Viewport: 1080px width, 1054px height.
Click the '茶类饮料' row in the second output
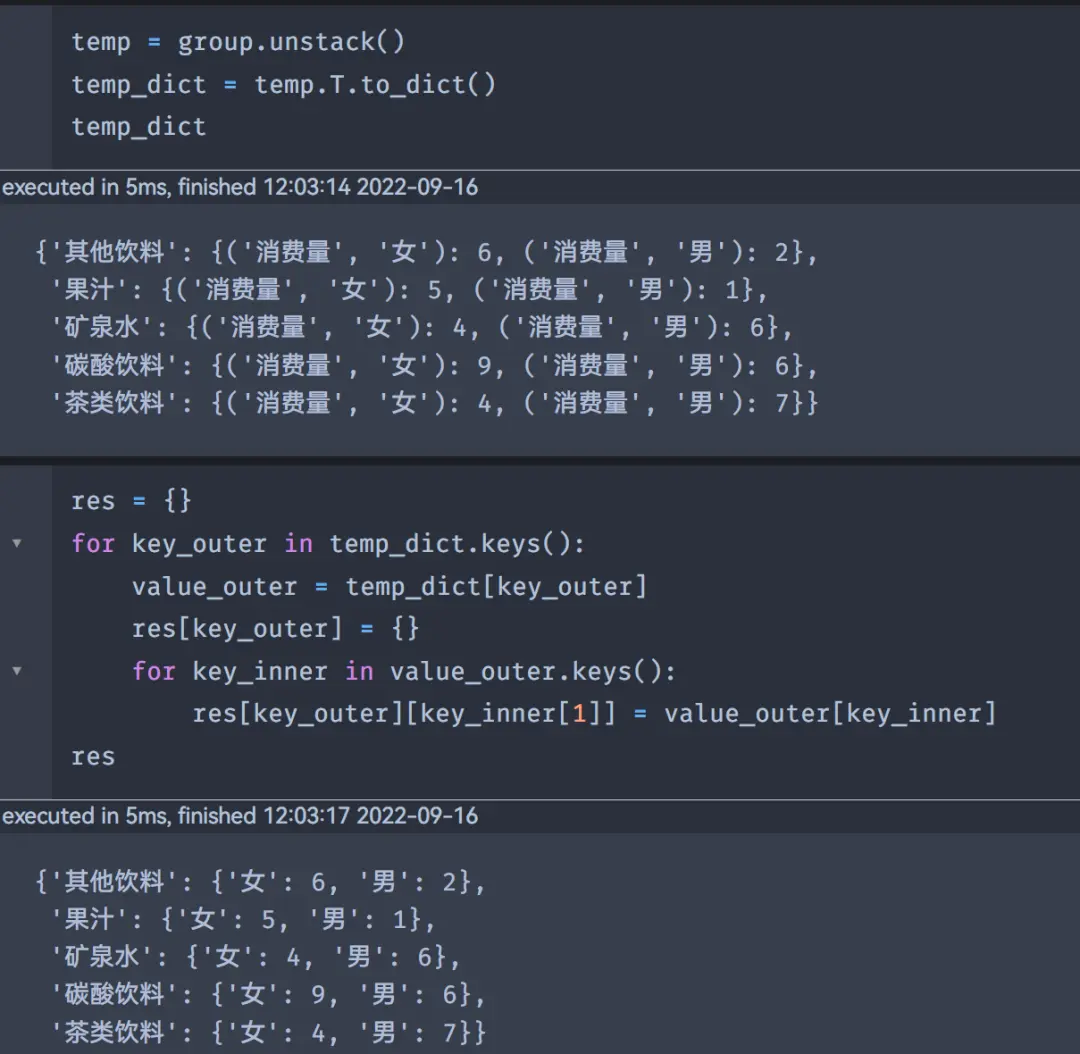pos(269,1032)
